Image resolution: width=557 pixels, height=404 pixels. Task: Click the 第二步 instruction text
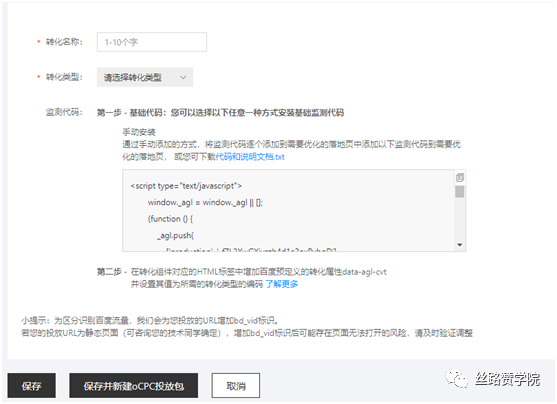[x=242, y=278]
